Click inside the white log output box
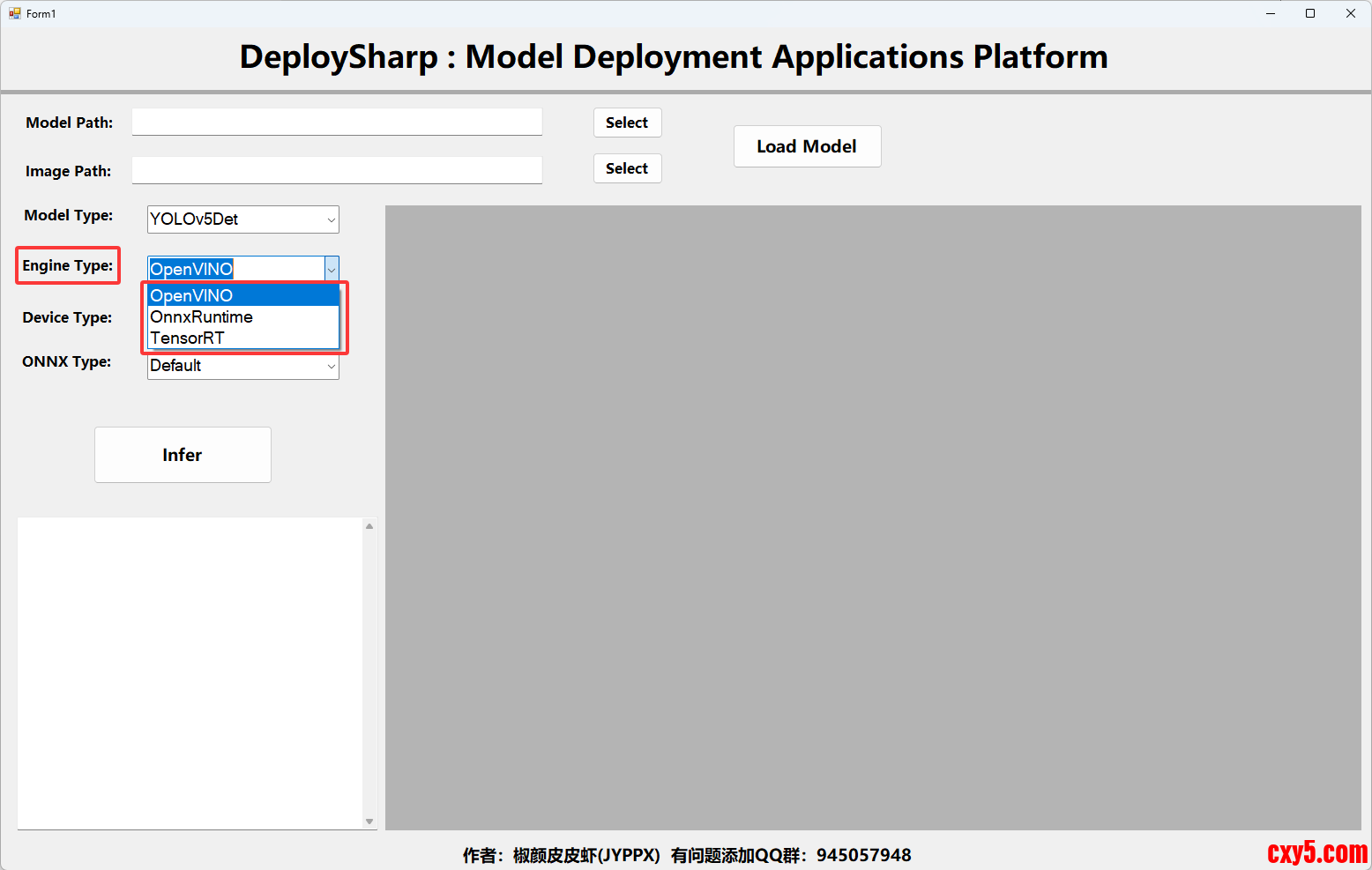Viewport: 1372px width, 870px height. (x=190, y=673)
